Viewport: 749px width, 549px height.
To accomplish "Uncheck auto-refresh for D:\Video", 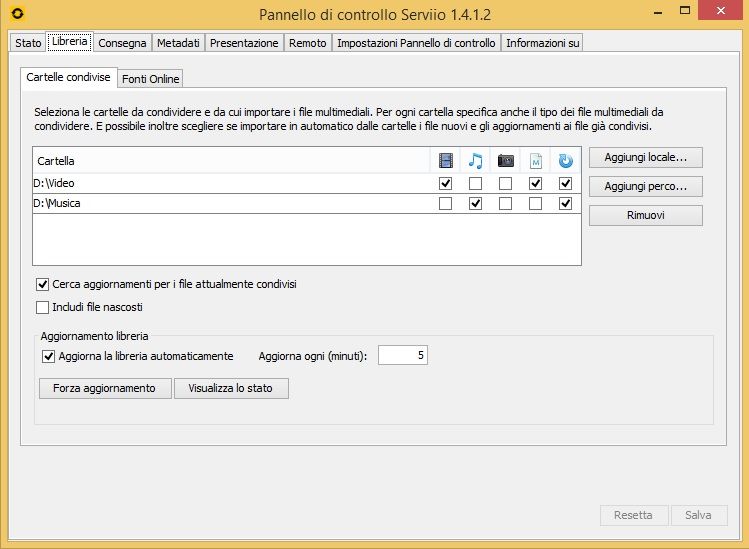I will click(x=566, y=183).
